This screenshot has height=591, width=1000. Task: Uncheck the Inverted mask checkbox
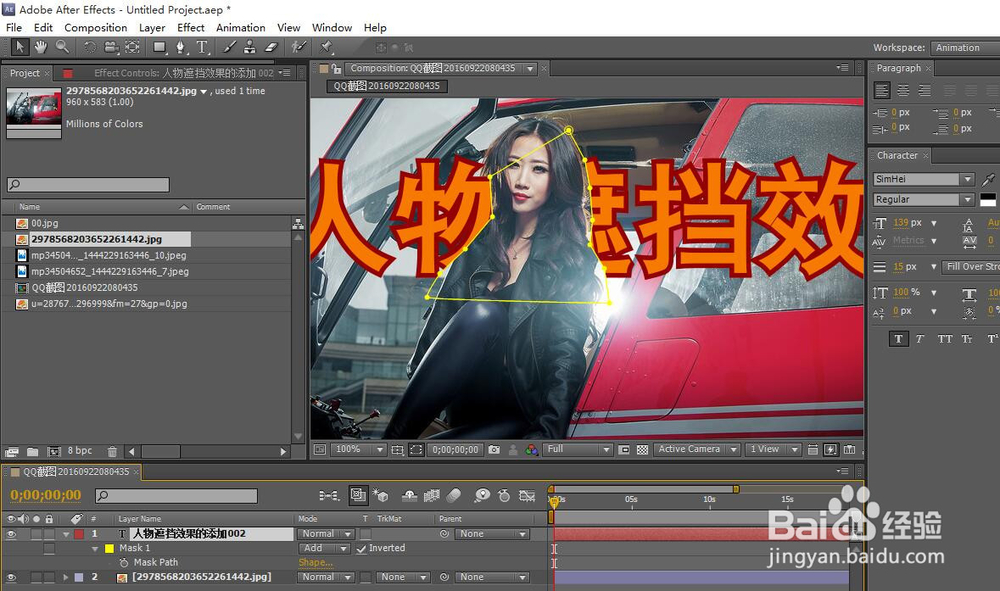tap(362, 549)
